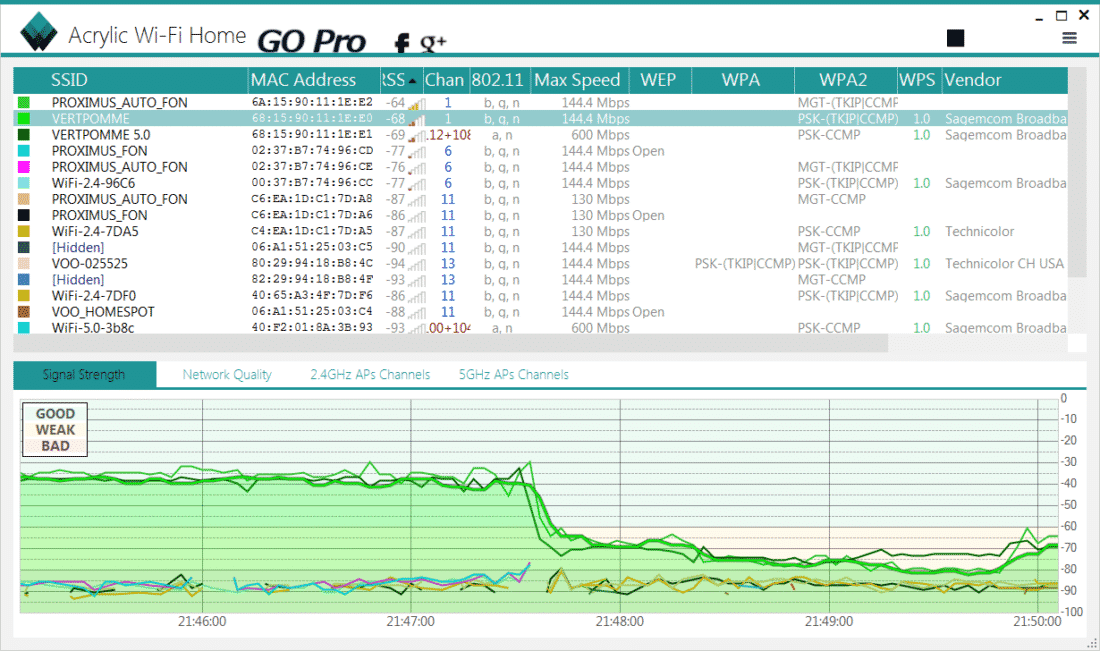Click the horizontal scrollbar under the network list

pos(451,343)
